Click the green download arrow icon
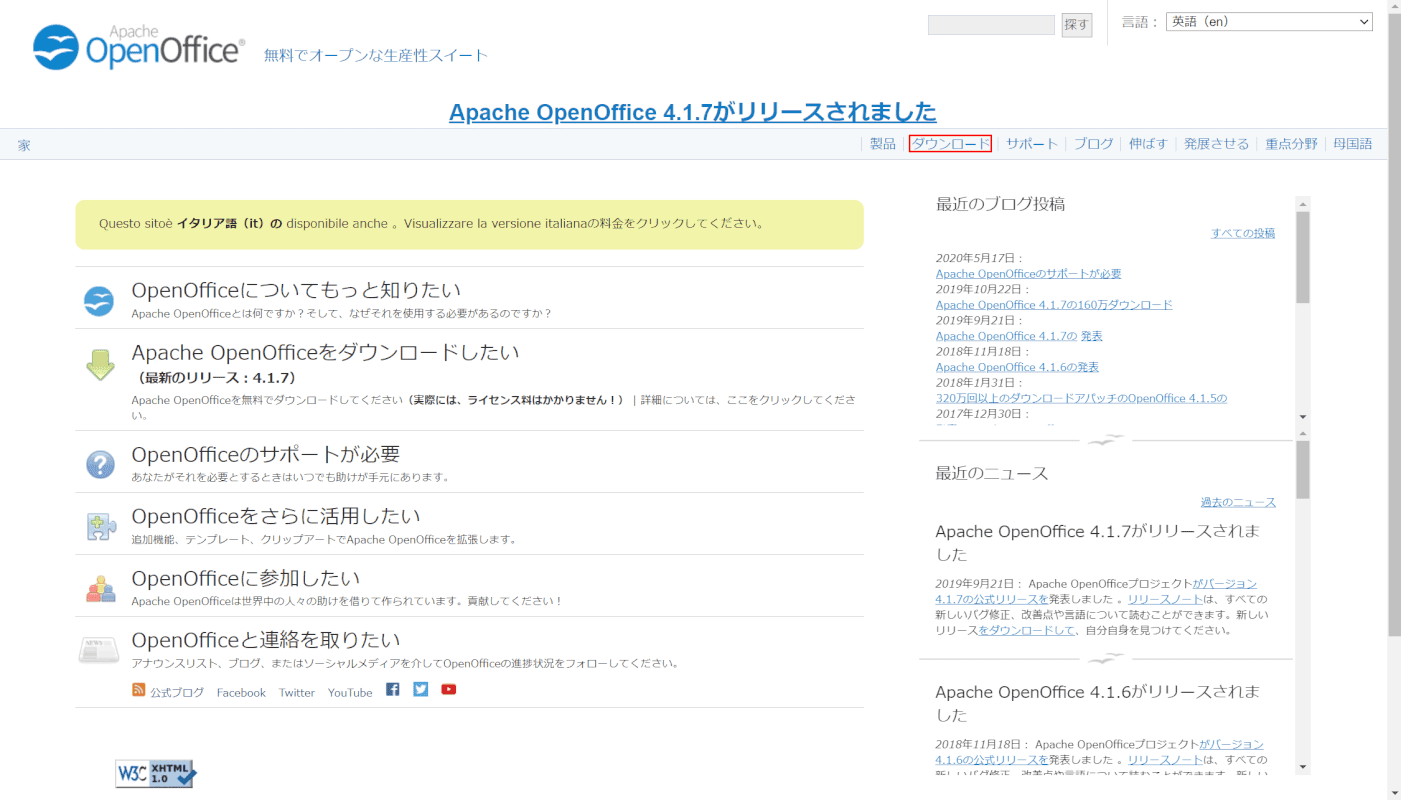 (100, 365)
